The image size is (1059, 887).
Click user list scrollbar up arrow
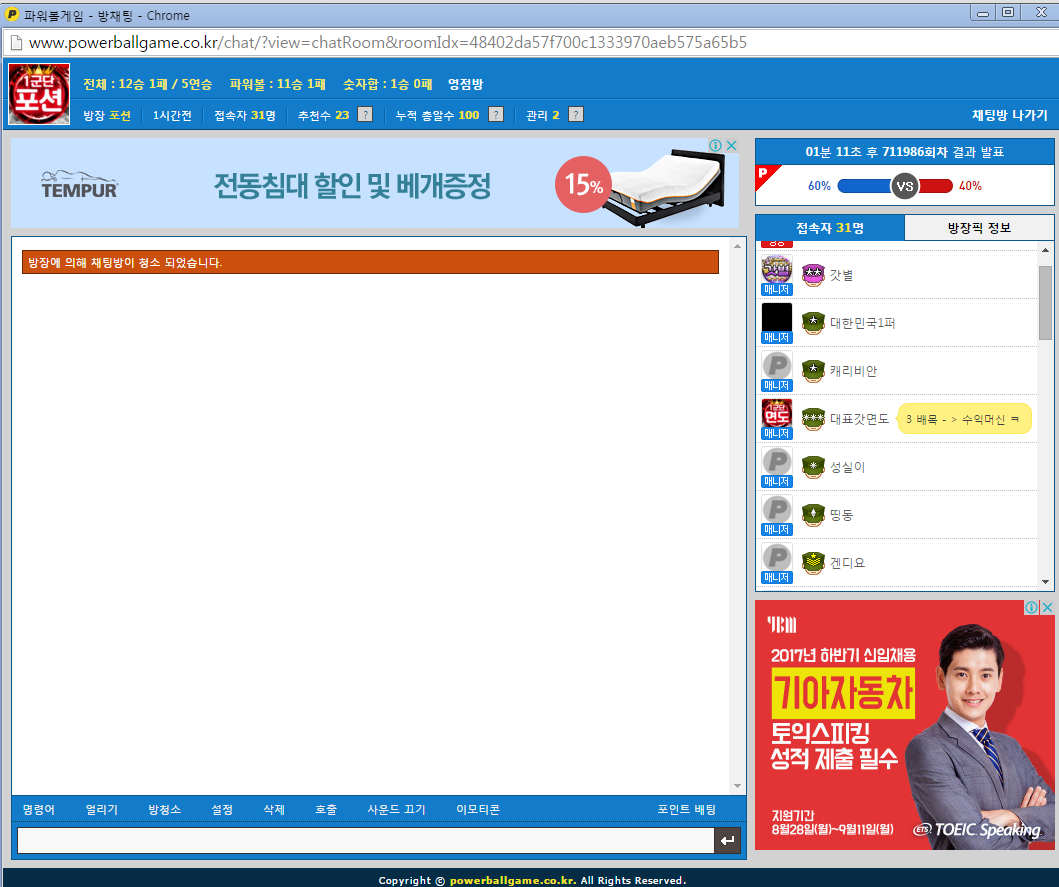[x=1045, y=250]
